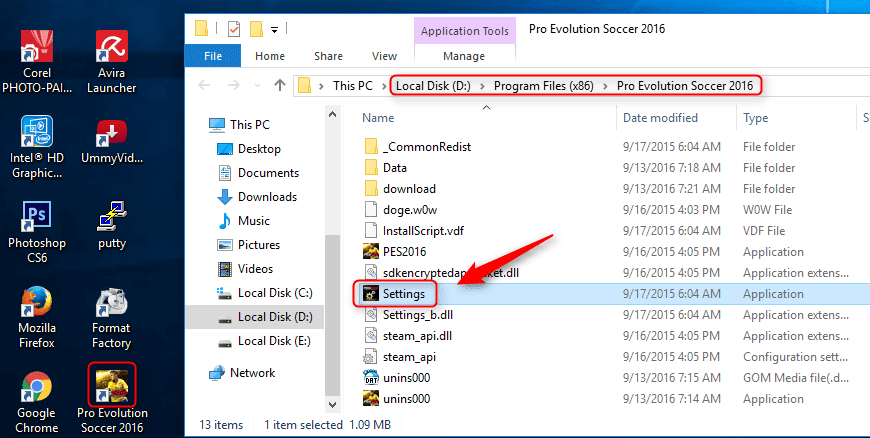Image resolution: width=870 pixels, height=438 pixels.
Task: Open Customize Quick Access Toolbar dropdown
Action: (274, 30)
